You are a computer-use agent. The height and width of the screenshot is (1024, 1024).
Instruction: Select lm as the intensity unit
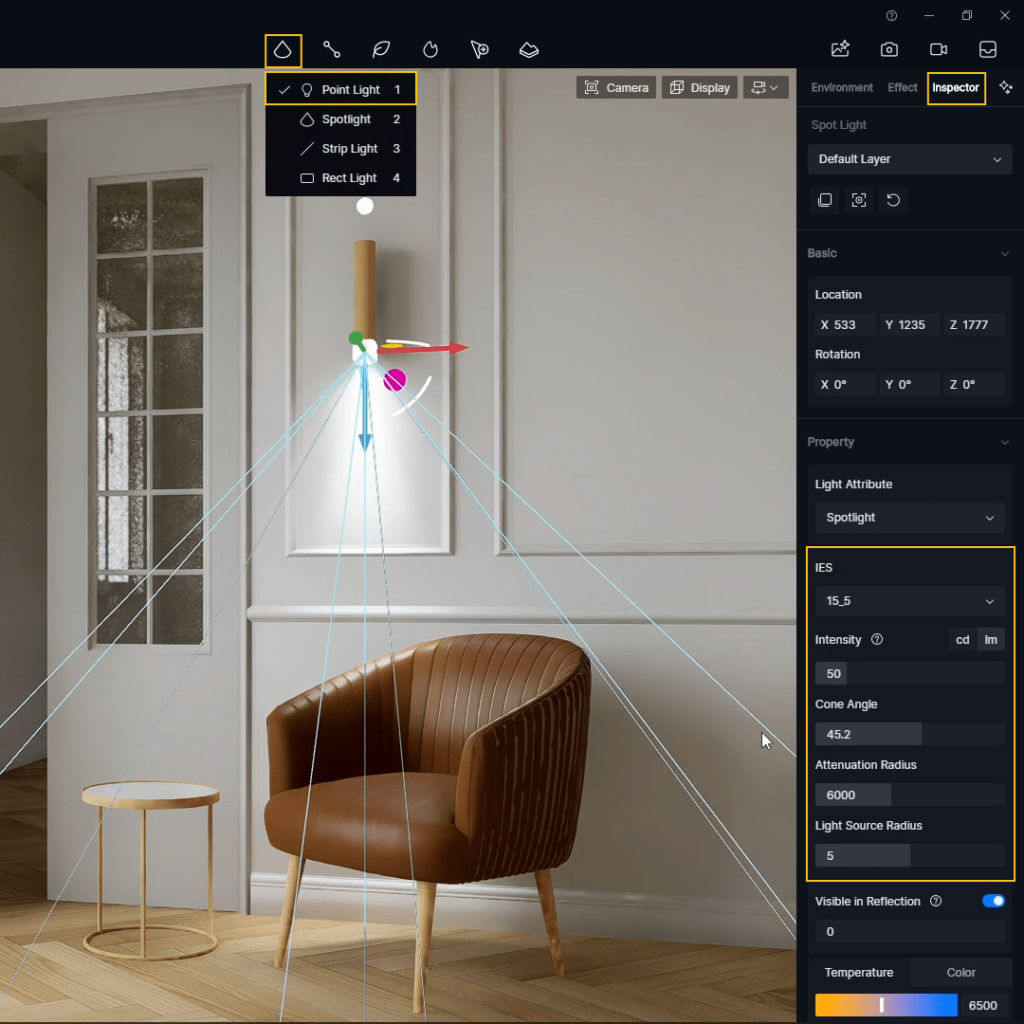[990, 639]
